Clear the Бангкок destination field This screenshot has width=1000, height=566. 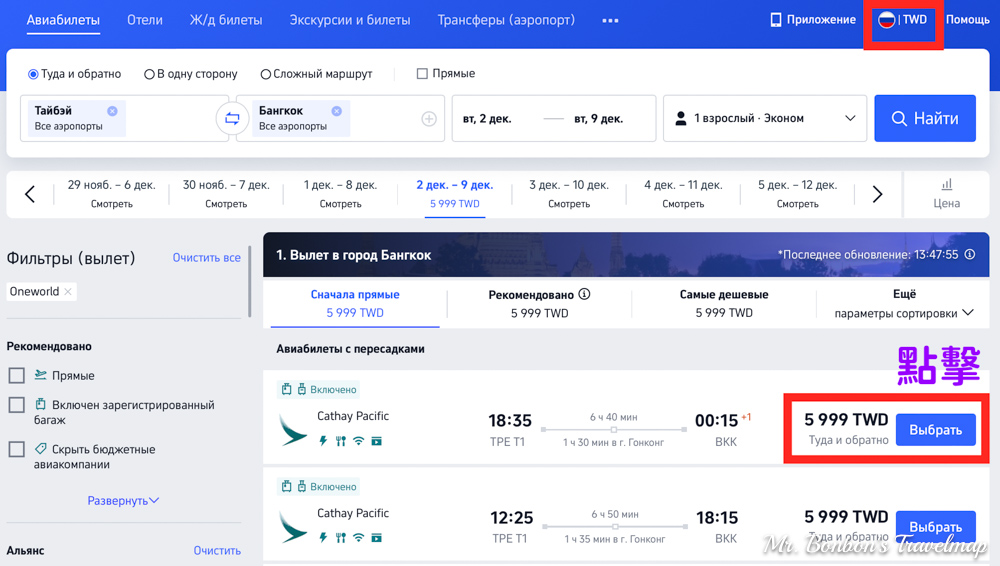coord(337,111)
